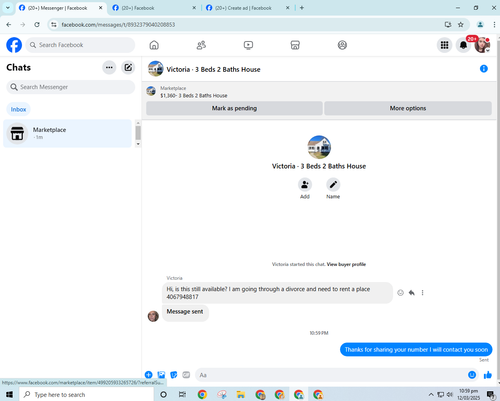500x401 pixels.
Task: View site information icon in address bar
Action: [54, 24]
